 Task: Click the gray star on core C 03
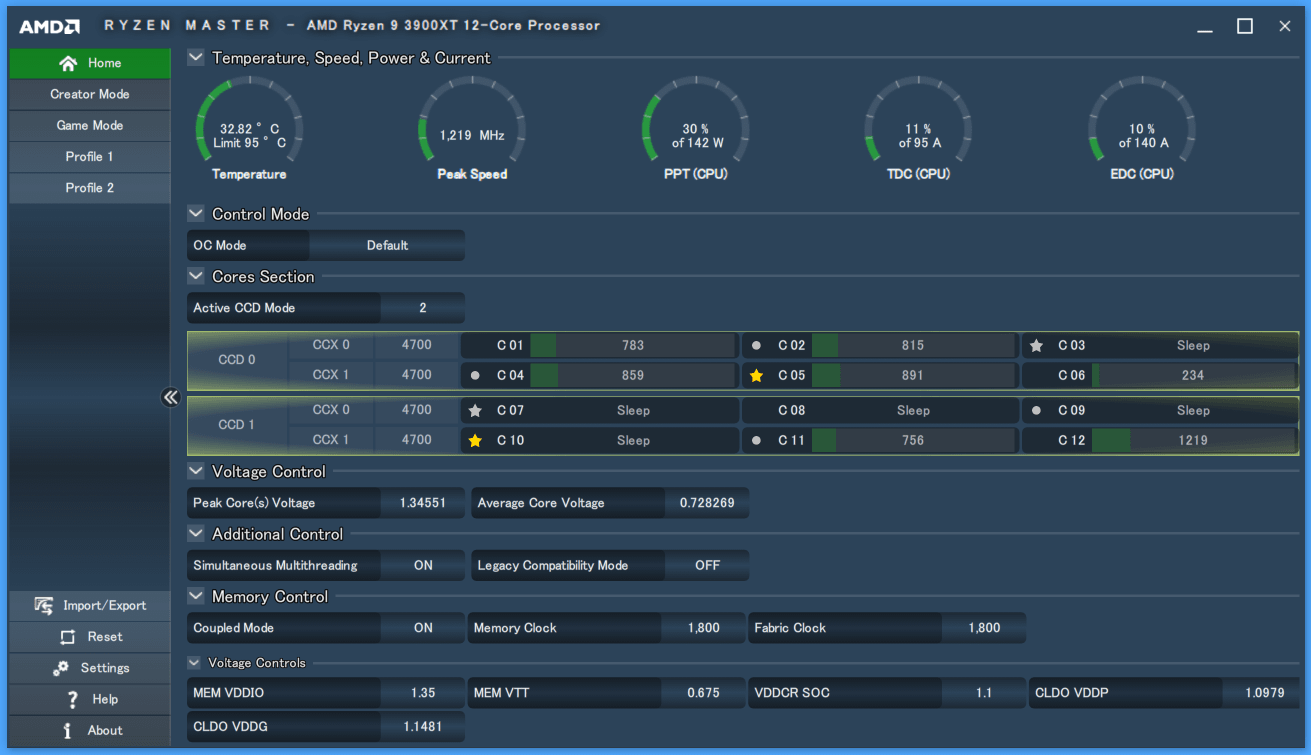click(x=1036, y=345)
